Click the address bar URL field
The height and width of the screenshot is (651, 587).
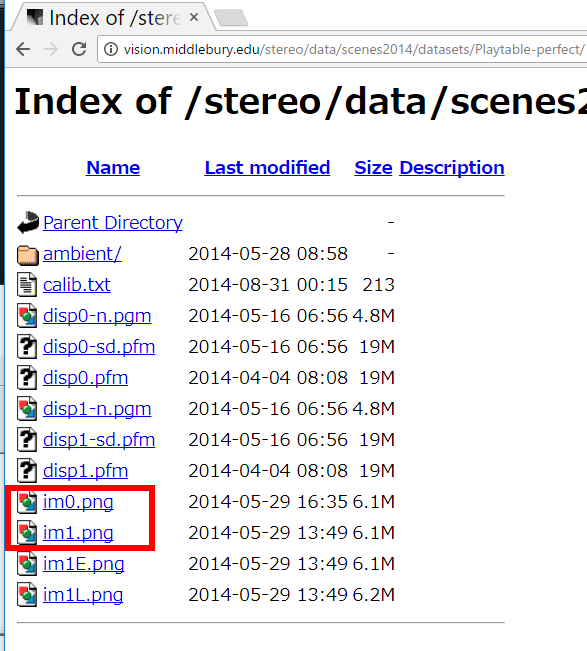342,49
